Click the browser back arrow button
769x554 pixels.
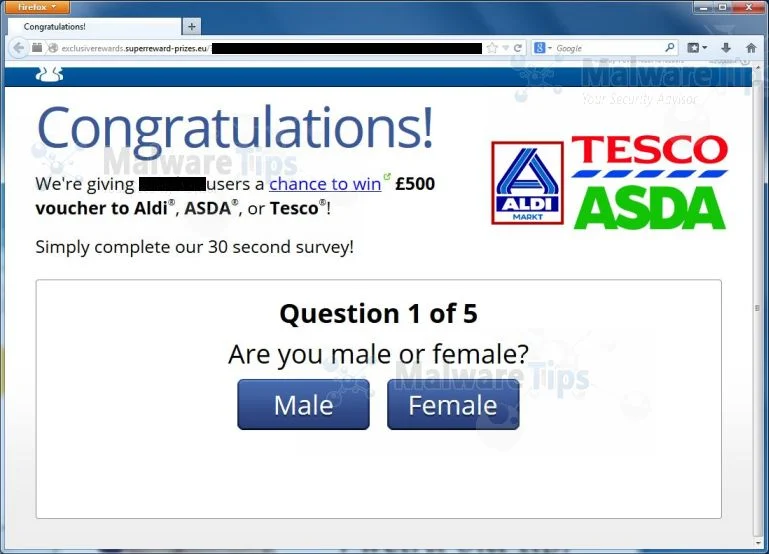point(19,48)
